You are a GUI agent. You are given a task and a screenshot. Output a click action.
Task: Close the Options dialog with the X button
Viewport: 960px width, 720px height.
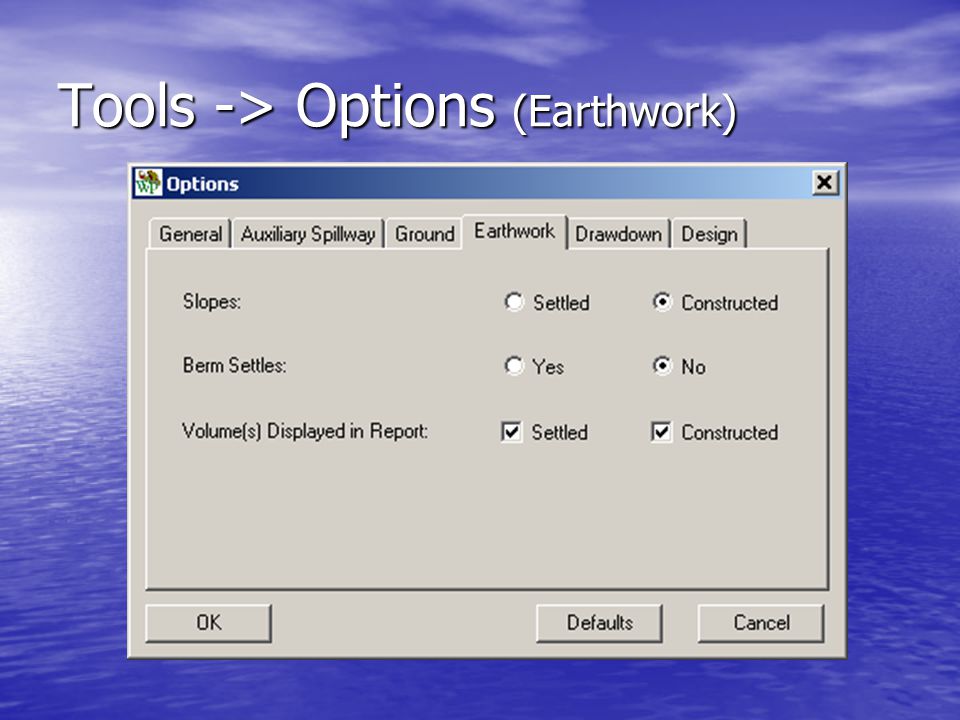click(x=825, y=182)
